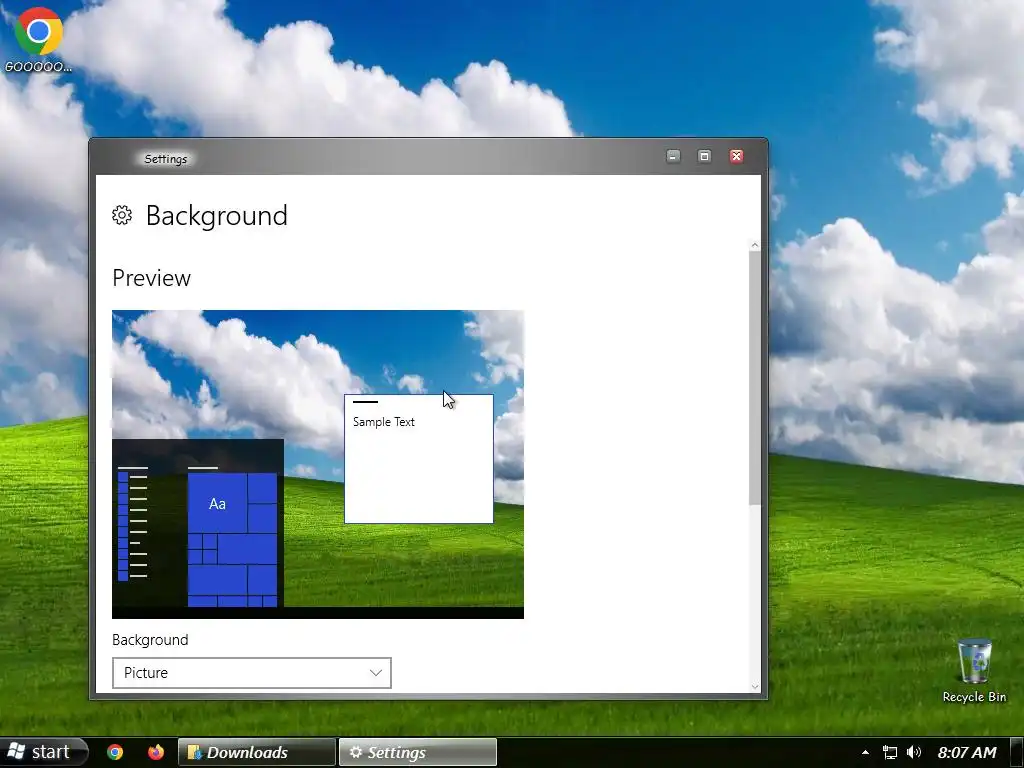This screenshot has width=1024, height=768.
Task: Open the Background type Picture dropdown
Action: click(251, 673)
